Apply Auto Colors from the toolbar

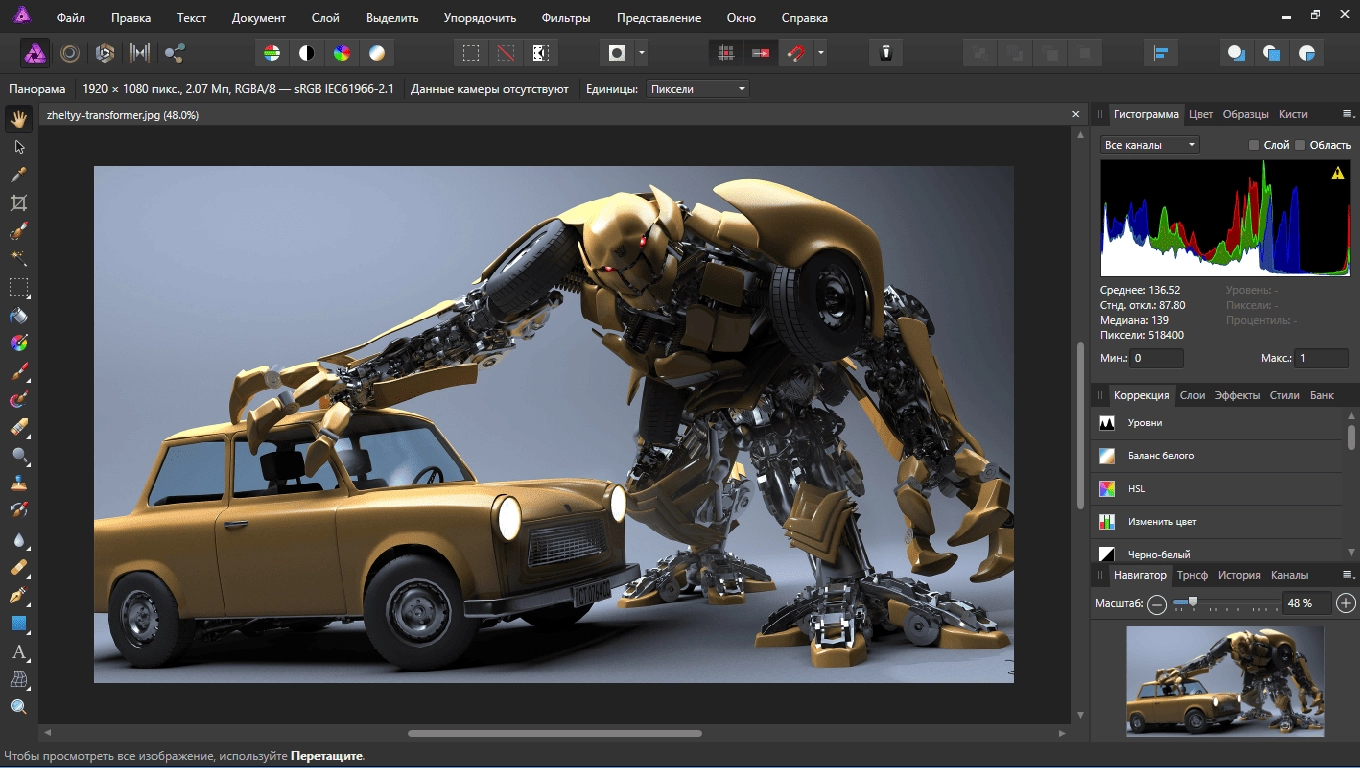[341, 53]
